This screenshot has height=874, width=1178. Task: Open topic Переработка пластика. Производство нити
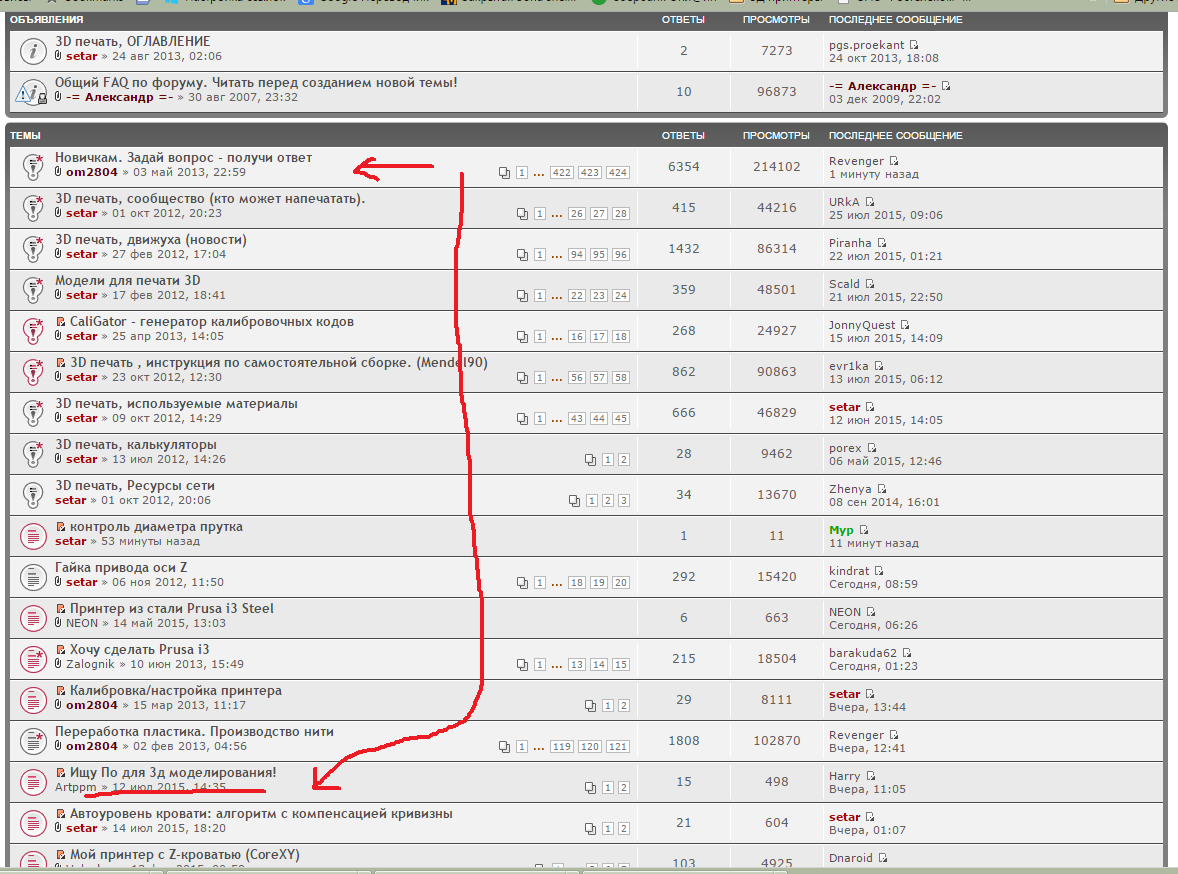click(x=194, y=732)
